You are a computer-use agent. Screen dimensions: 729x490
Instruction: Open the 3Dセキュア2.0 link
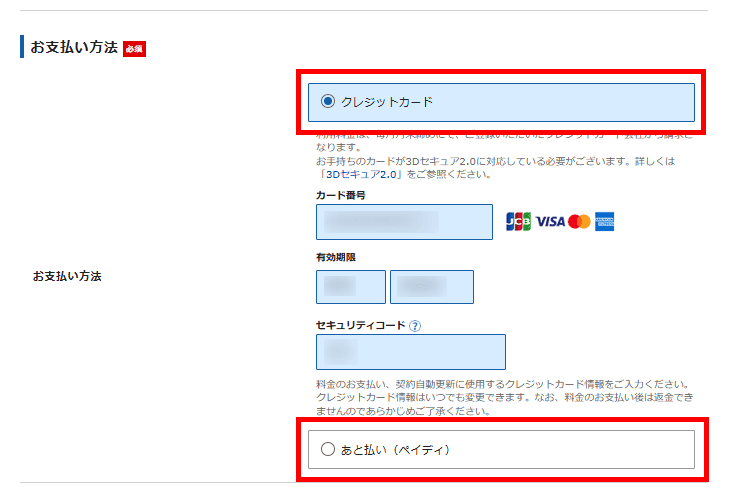(x=361, y=174)
